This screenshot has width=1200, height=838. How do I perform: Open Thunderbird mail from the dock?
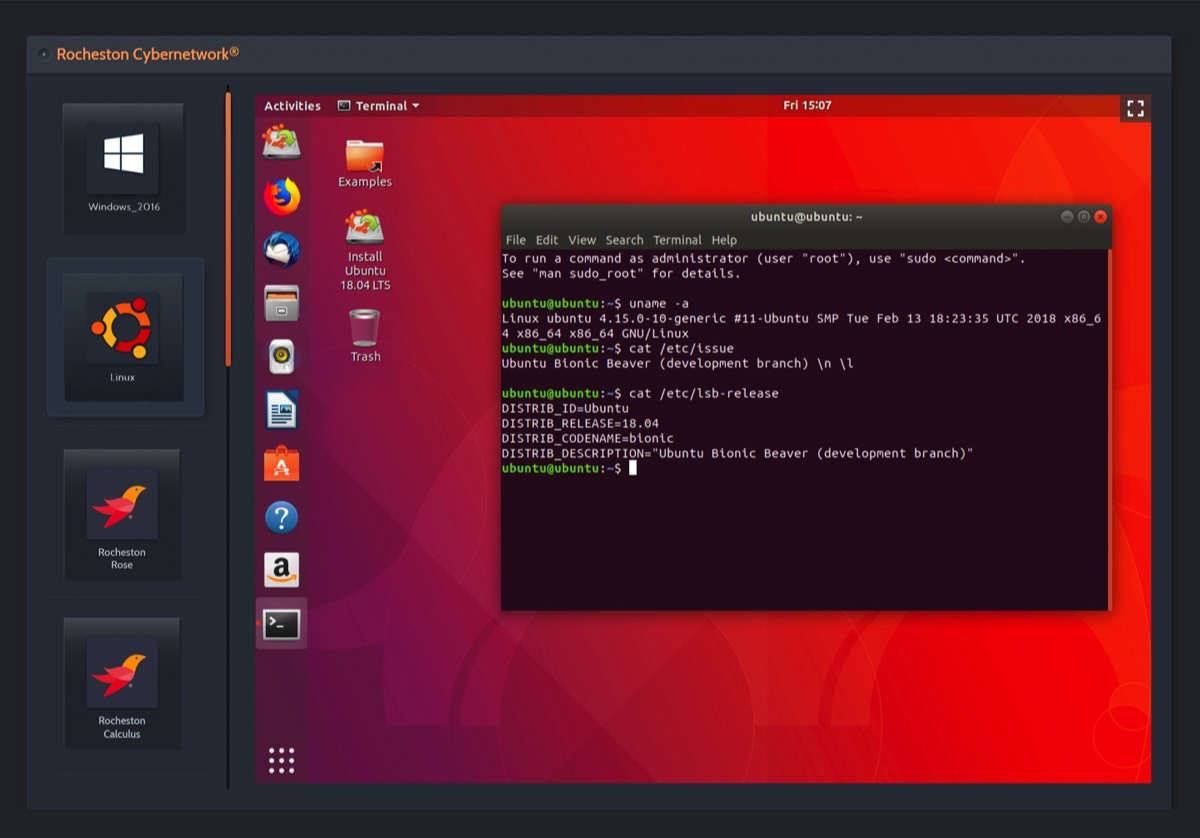(282, 249)
